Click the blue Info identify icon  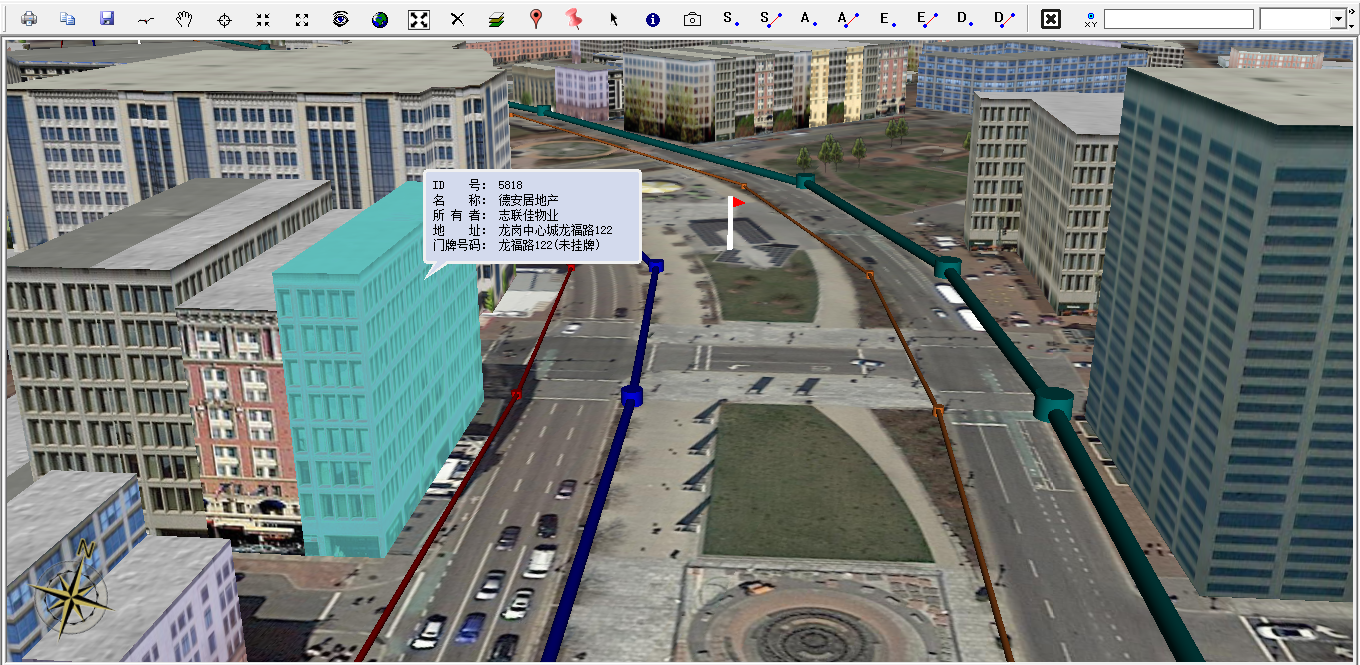coord(653,19)
